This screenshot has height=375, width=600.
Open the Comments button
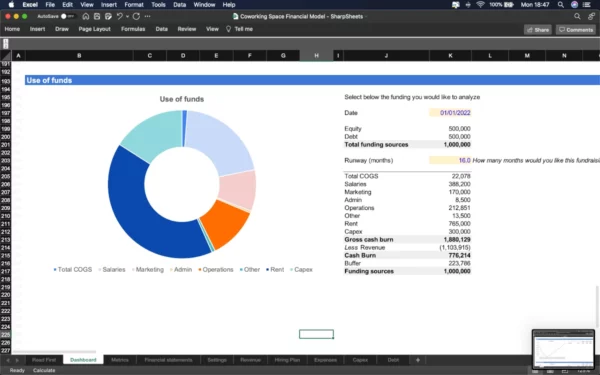coord(576,30)
